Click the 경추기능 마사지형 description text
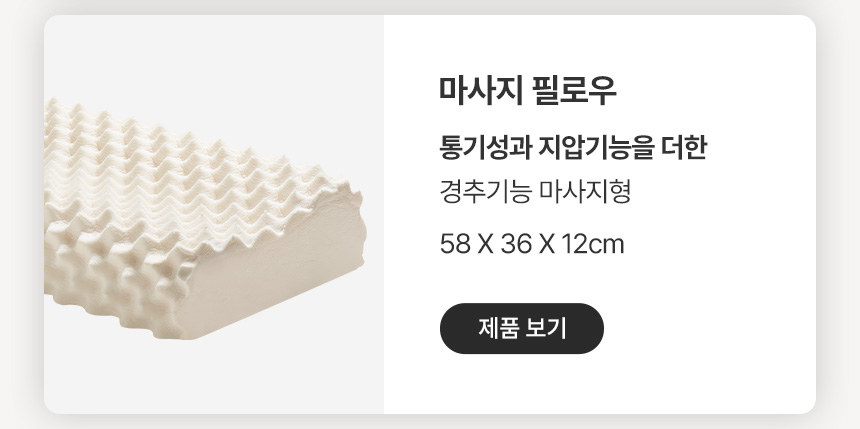Image resolution: width=860 pixels, height=429 pixels. pyautogui.click(x=535, y=191)
